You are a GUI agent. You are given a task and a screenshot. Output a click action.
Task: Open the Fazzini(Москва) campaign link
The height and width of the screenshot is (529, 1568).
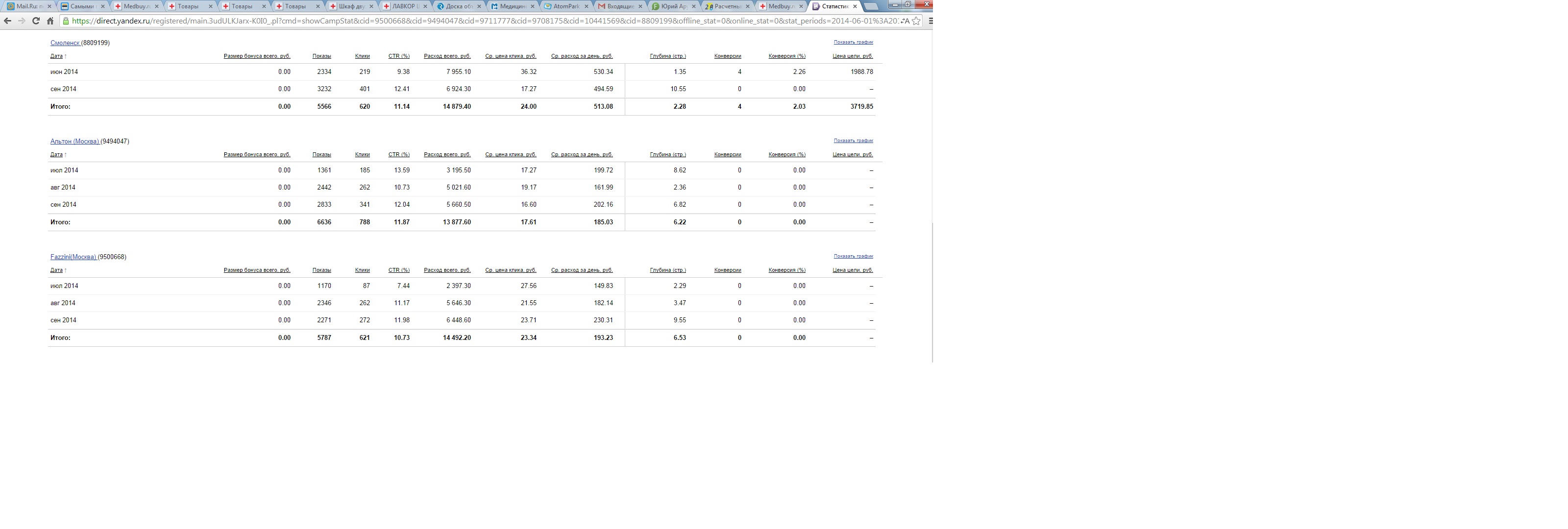click(x=73, y=257)
